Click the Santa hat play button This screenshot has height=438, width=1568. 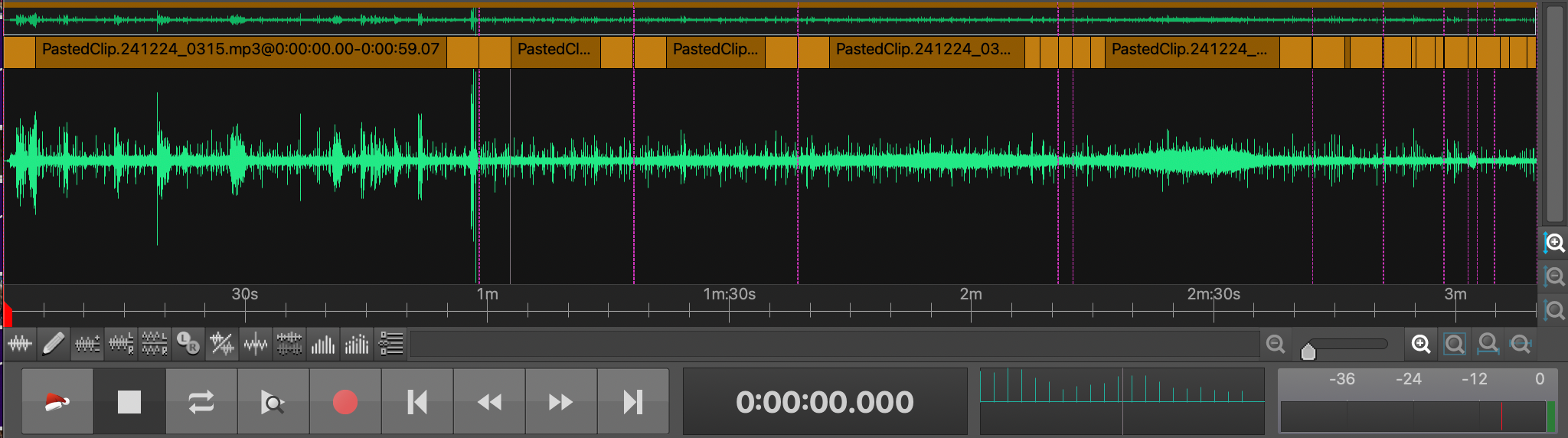[57, 401]
